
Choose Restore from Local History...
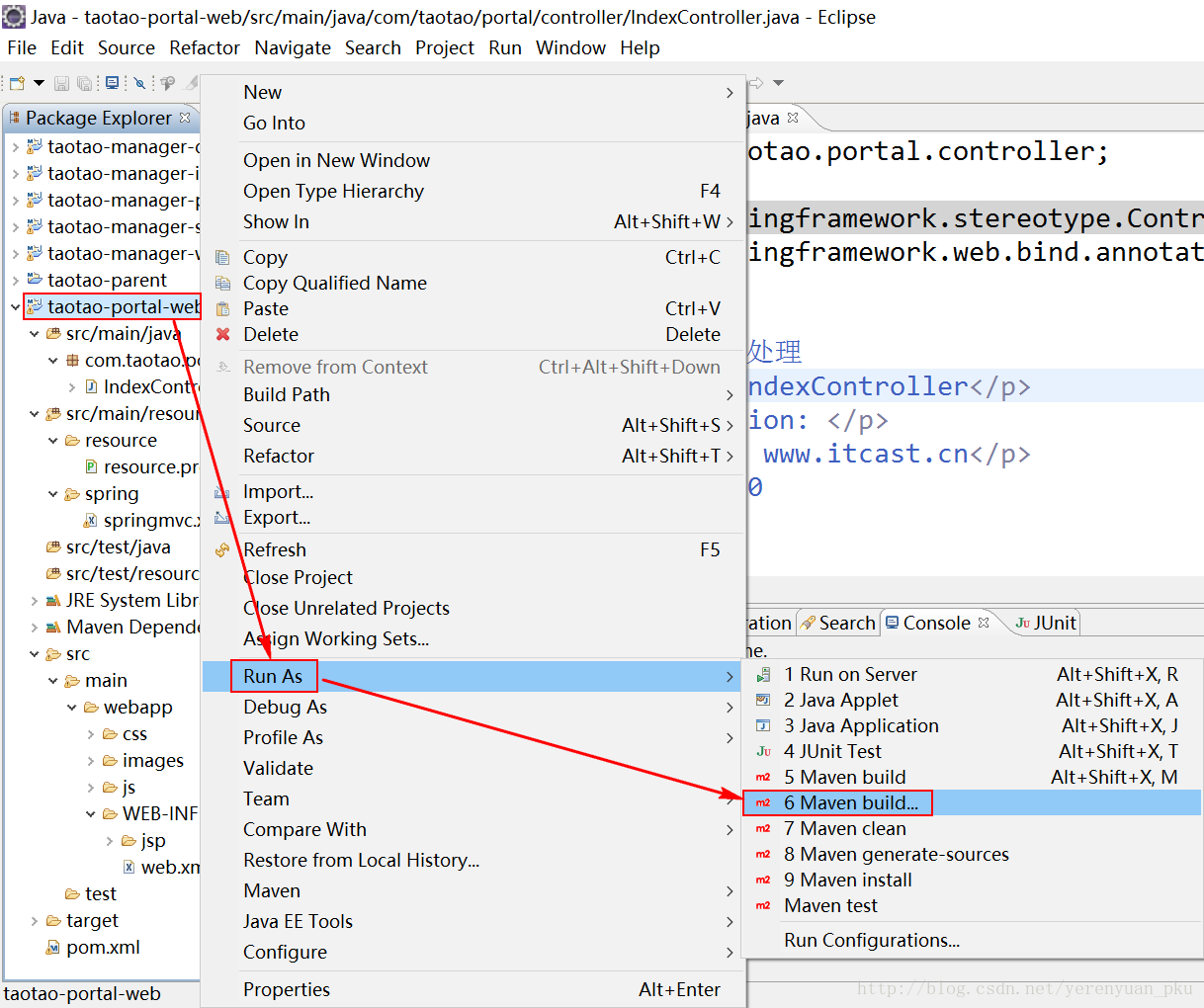coord(472,860)
